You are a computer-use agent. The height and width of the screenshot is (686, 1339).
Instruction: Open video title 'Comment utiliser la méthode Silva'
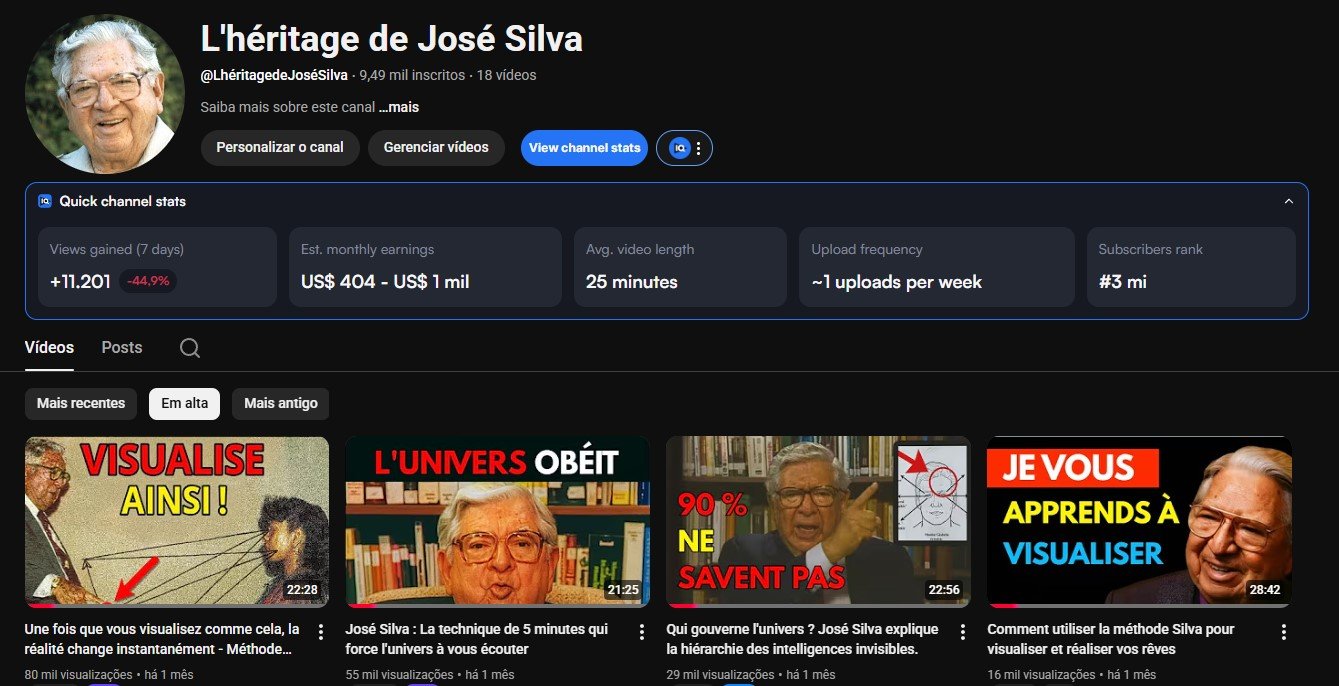(x=1111, y=639)
